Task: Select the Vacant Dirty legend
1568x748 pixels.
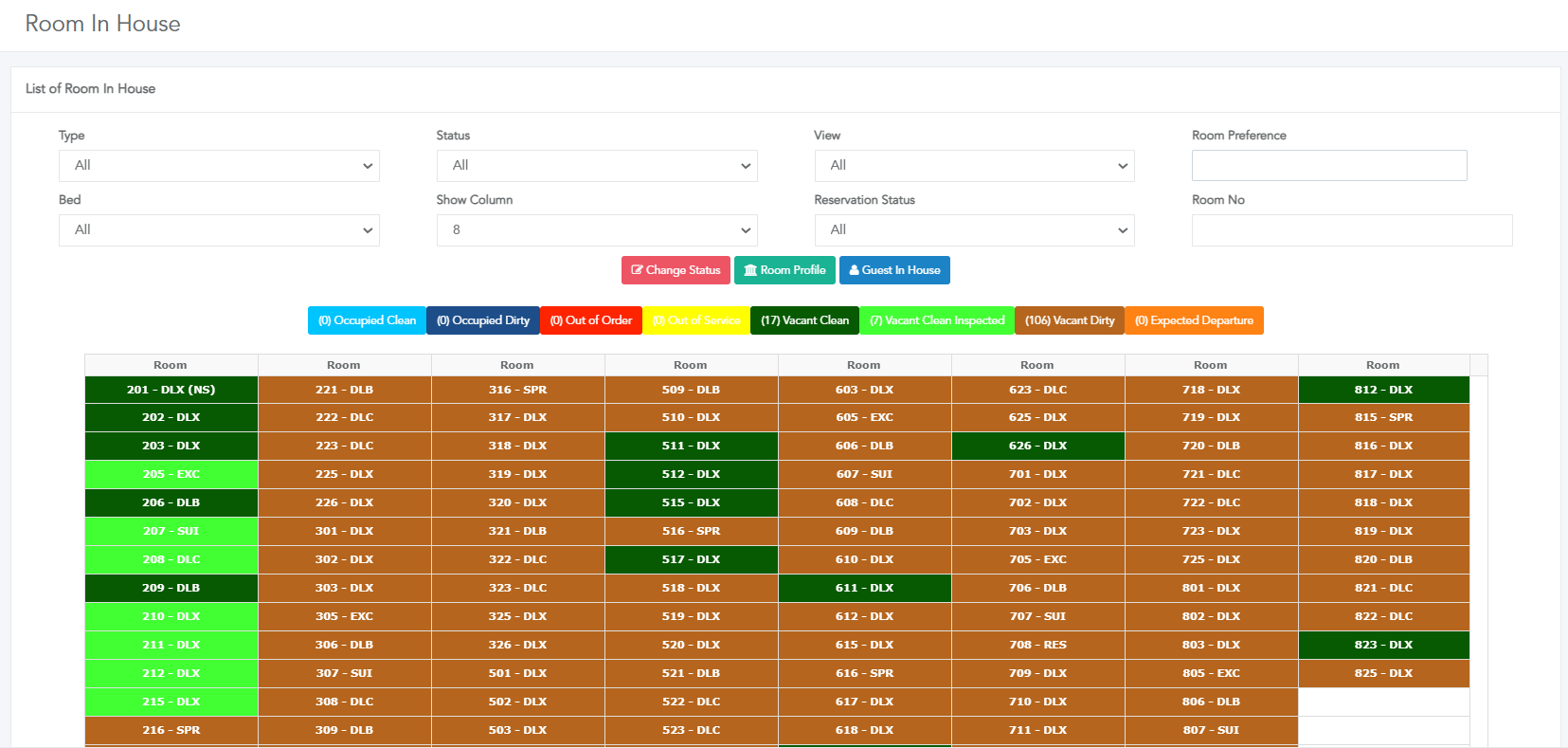Action: (x=1070, y=320)
